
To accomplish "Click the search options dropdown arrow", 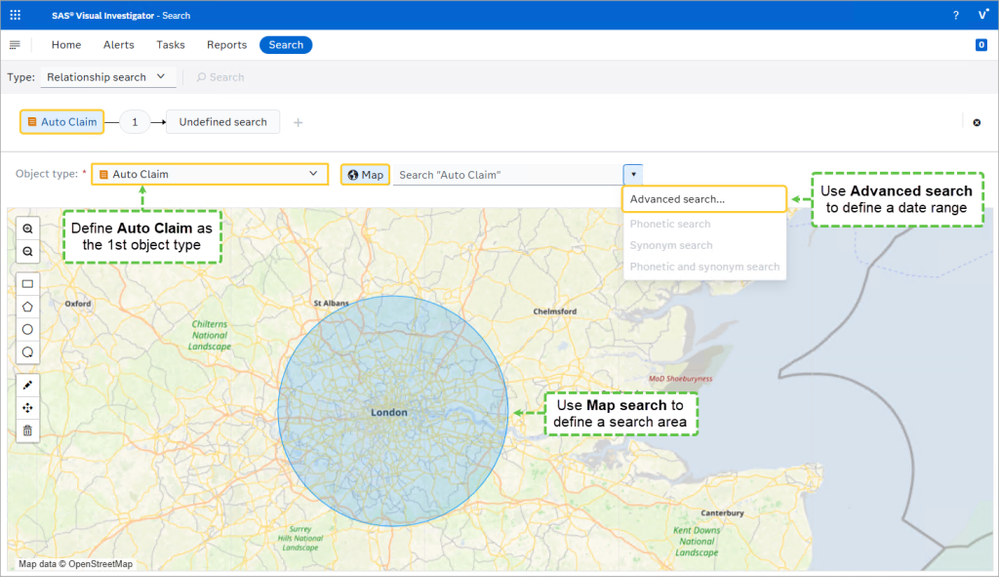I will click(x=633, y=175).
